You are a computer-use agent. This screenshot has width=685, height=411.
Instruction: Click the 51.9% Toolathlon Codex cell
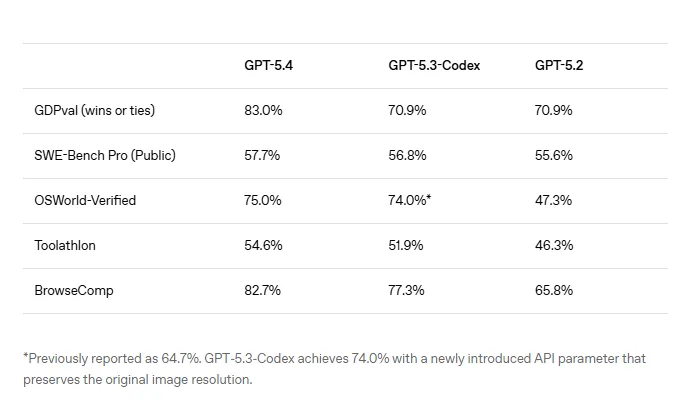406,245
